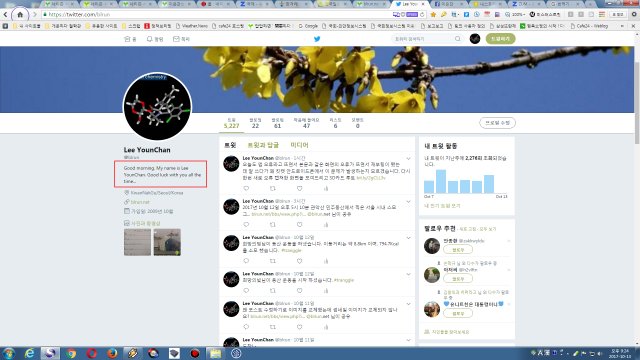This screenshot has height=360, width=640.
Task: Click tallest bar in tweet activity chart
Action: click(x=441, y=182)
